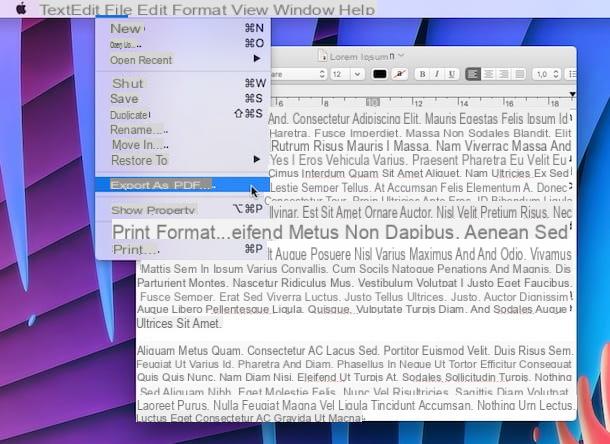
Task: Open the Format menu
Action: pyautogui.click(x=198, y=10)
